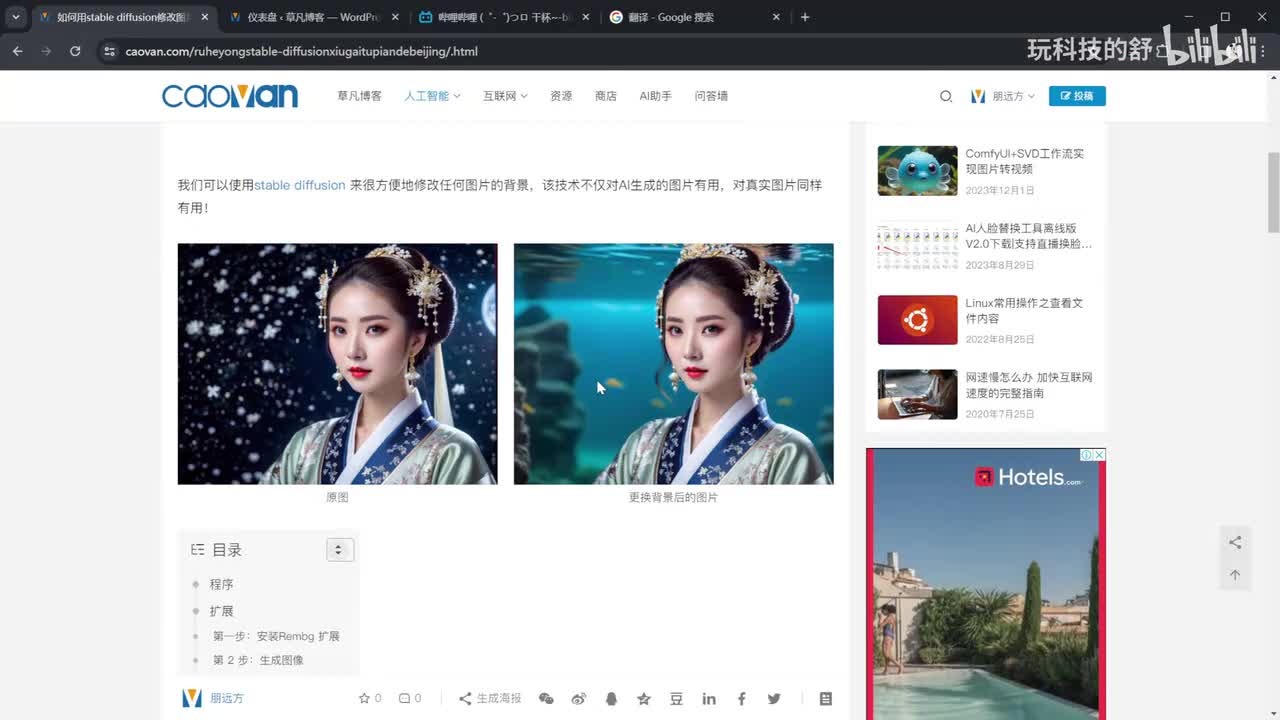Open the AI助手 menu item
The height and width of the screenshot is (720, 1280).
[x=655, y=96]
